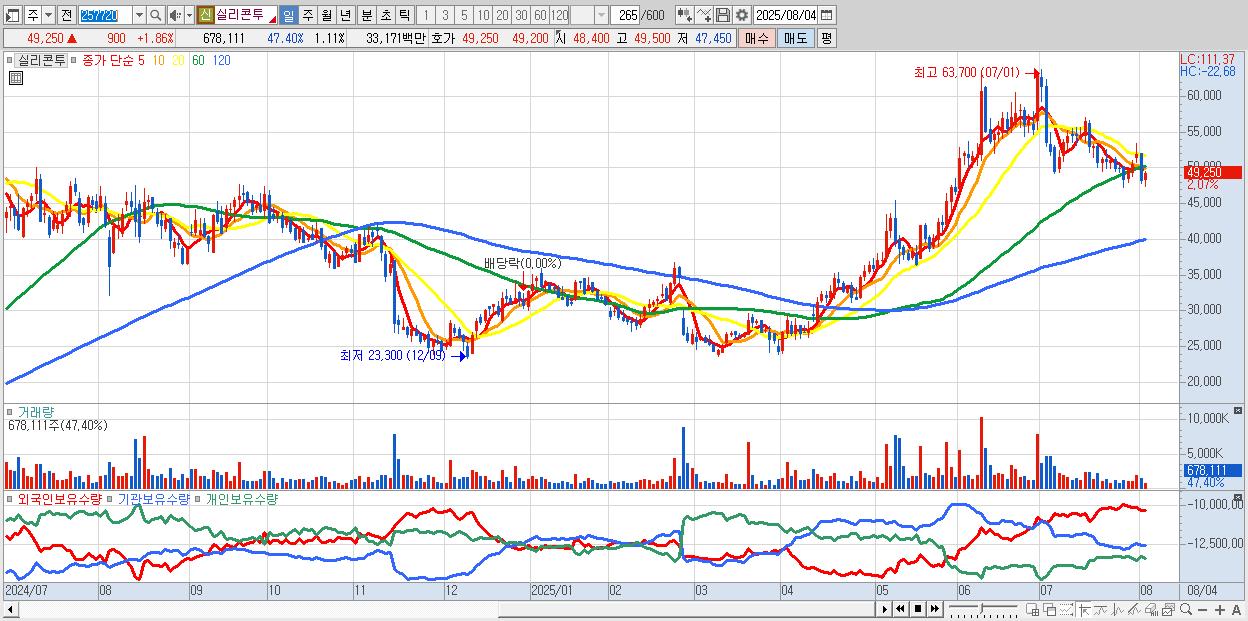Screen dimensions: 1248x621
Task: Click the stock code field 257720
Action: click(106, 15)
